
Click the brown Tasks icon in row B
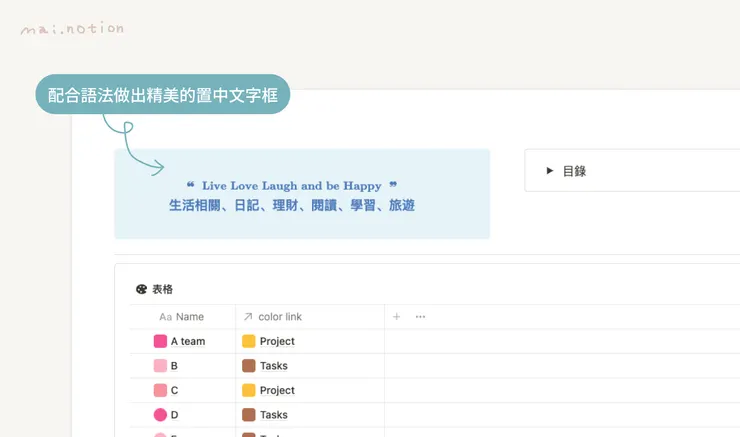pyautogui.click(x=249, y=365)
